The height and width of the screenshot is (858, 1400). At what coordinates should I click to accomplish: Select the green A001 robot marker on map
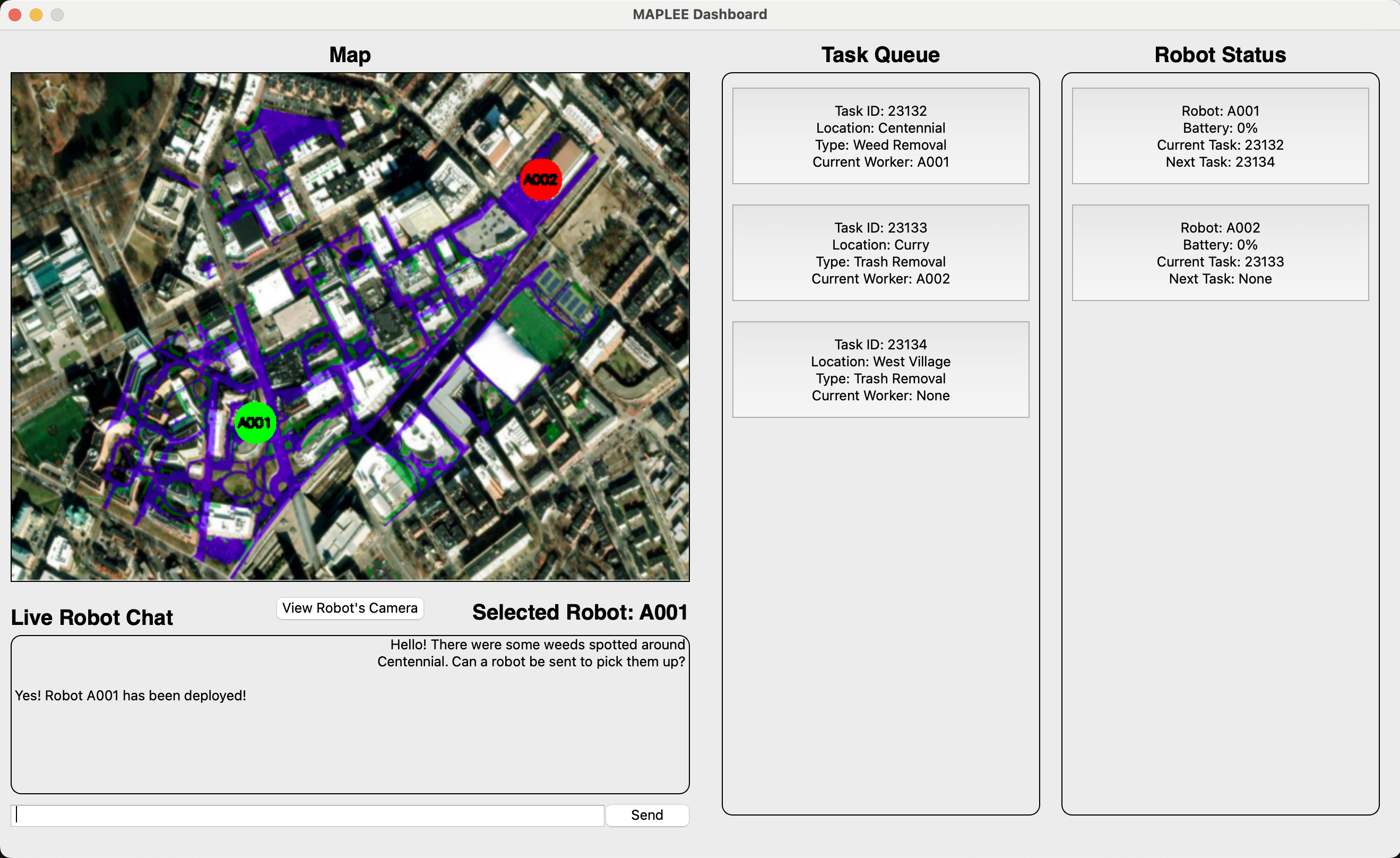pos(255,423)
